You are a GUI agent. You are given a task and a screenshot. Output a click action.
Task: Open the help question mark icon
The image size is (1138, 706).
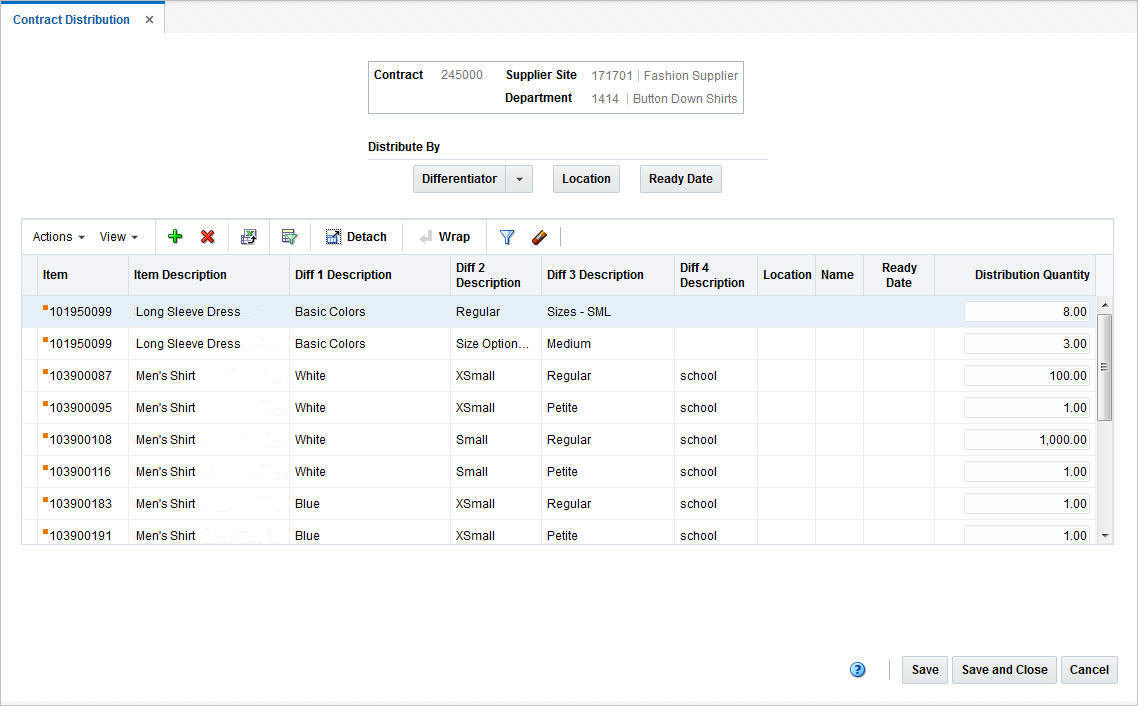[x=857, y=669]
